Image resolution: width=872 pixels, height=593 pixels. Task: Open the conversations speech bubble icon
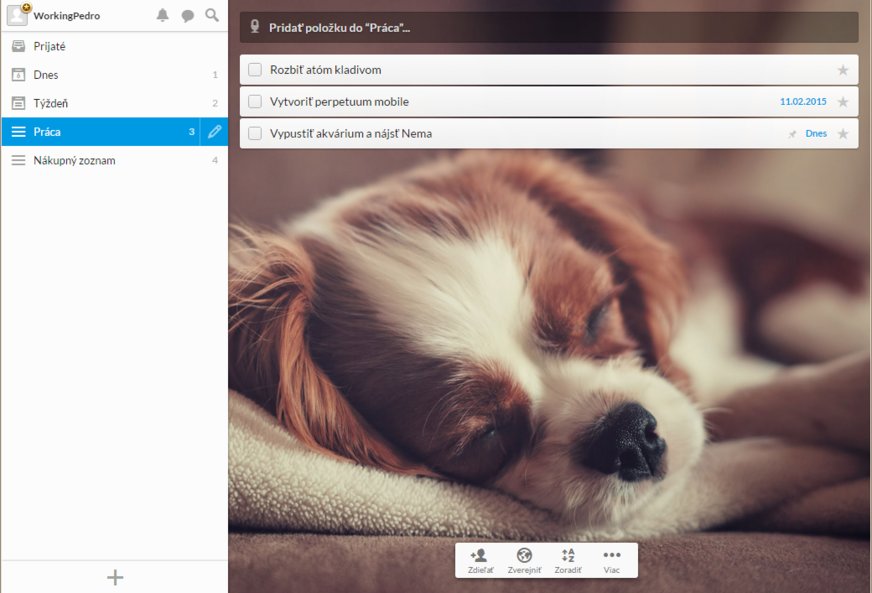188,16
